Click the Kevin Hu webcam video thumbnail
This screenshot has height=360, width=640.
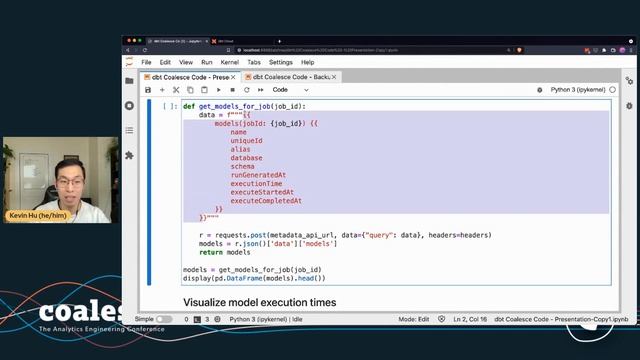(x=61, y=180)
